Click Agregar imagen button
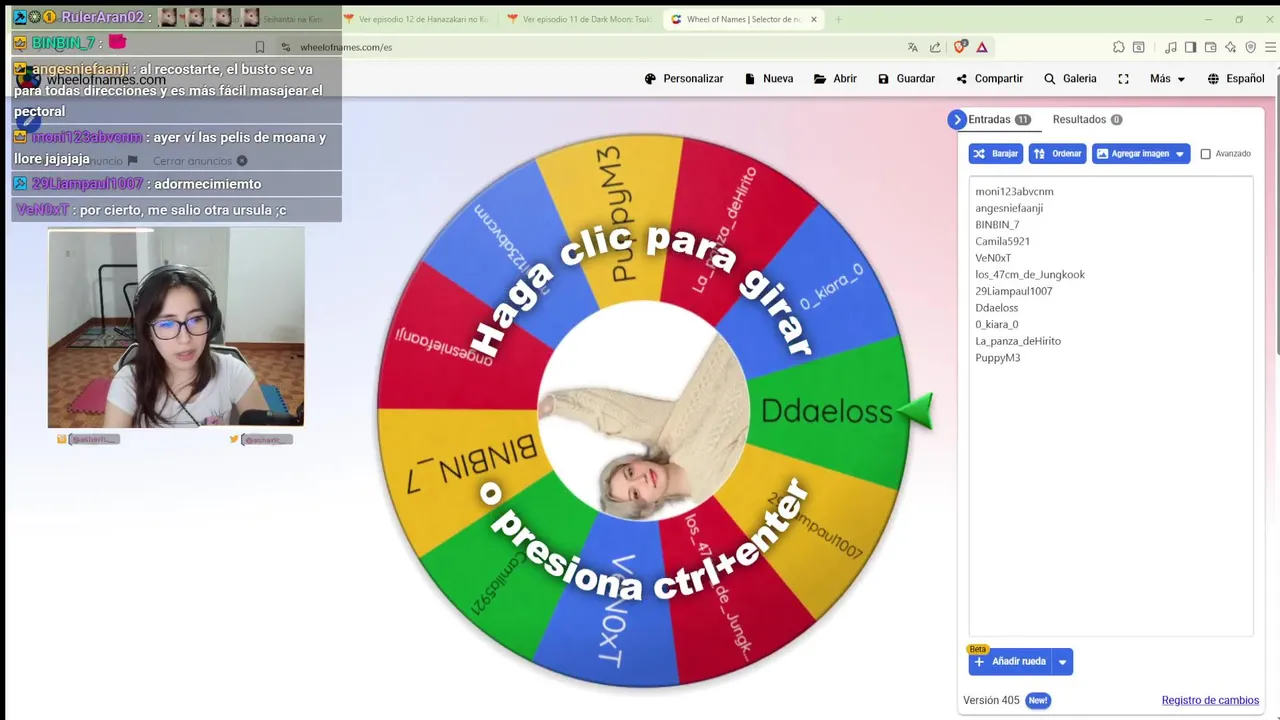Viewport: 1280px width, 720px height. coord(1132,154)
